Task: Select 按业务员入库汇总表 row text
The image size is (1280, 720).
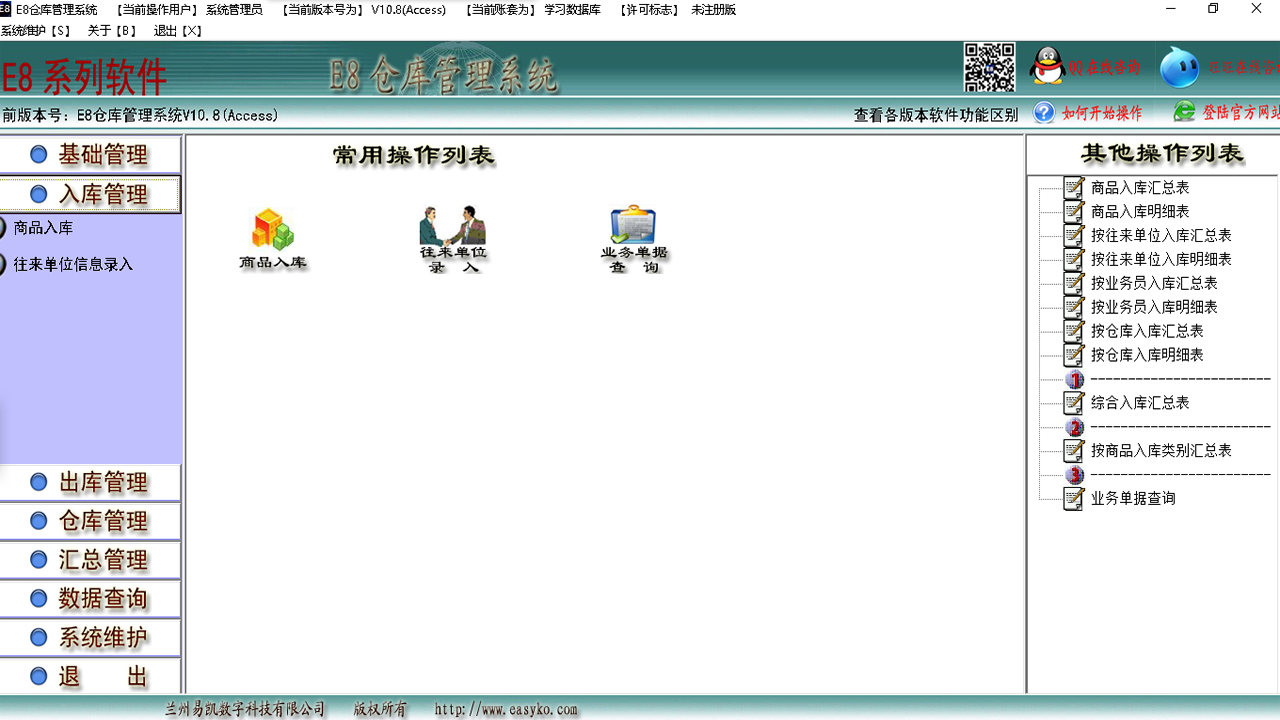Action: [x=1154, y=283]
